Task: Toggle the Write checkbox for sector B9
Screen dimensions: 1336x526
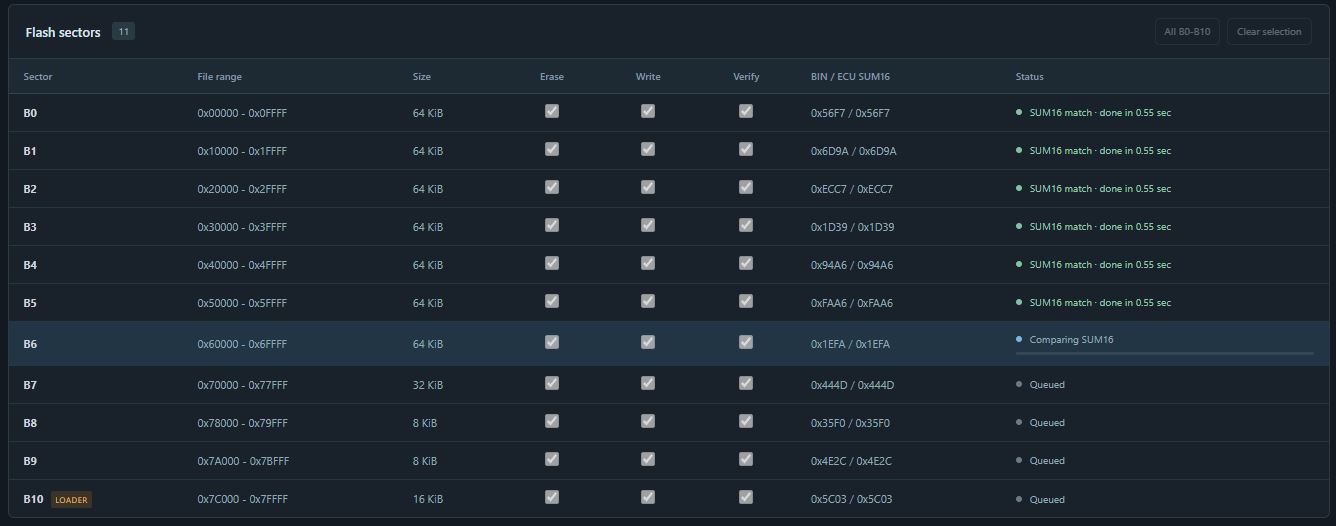Action: pos(648,459)
